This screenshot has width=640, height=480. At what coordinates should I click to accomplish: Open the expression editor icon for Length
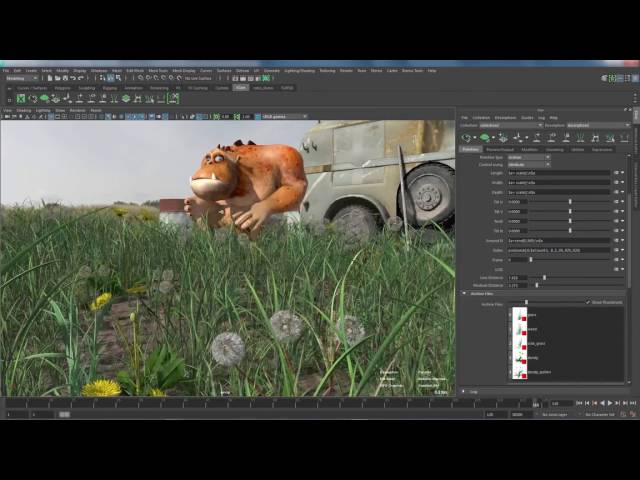point(616,173)
